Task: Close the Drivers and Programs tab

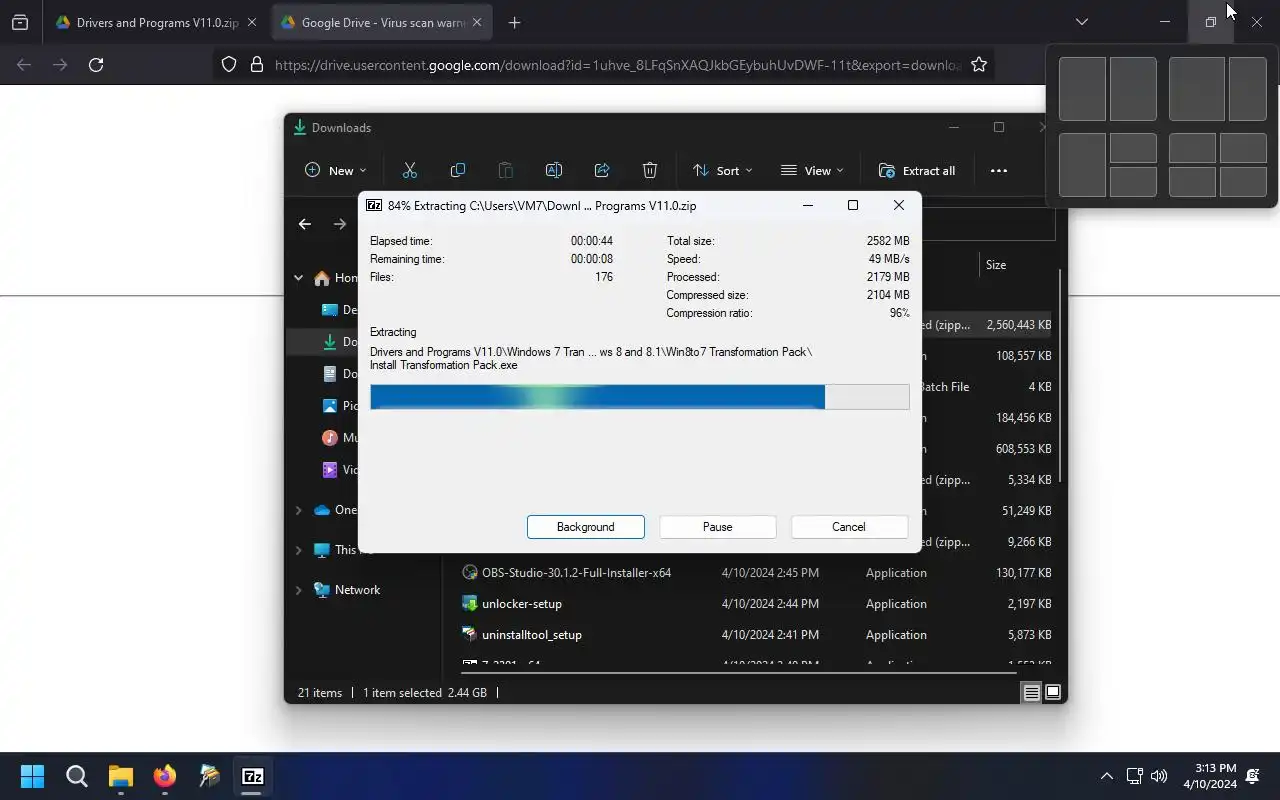Action: coord(252,22)
